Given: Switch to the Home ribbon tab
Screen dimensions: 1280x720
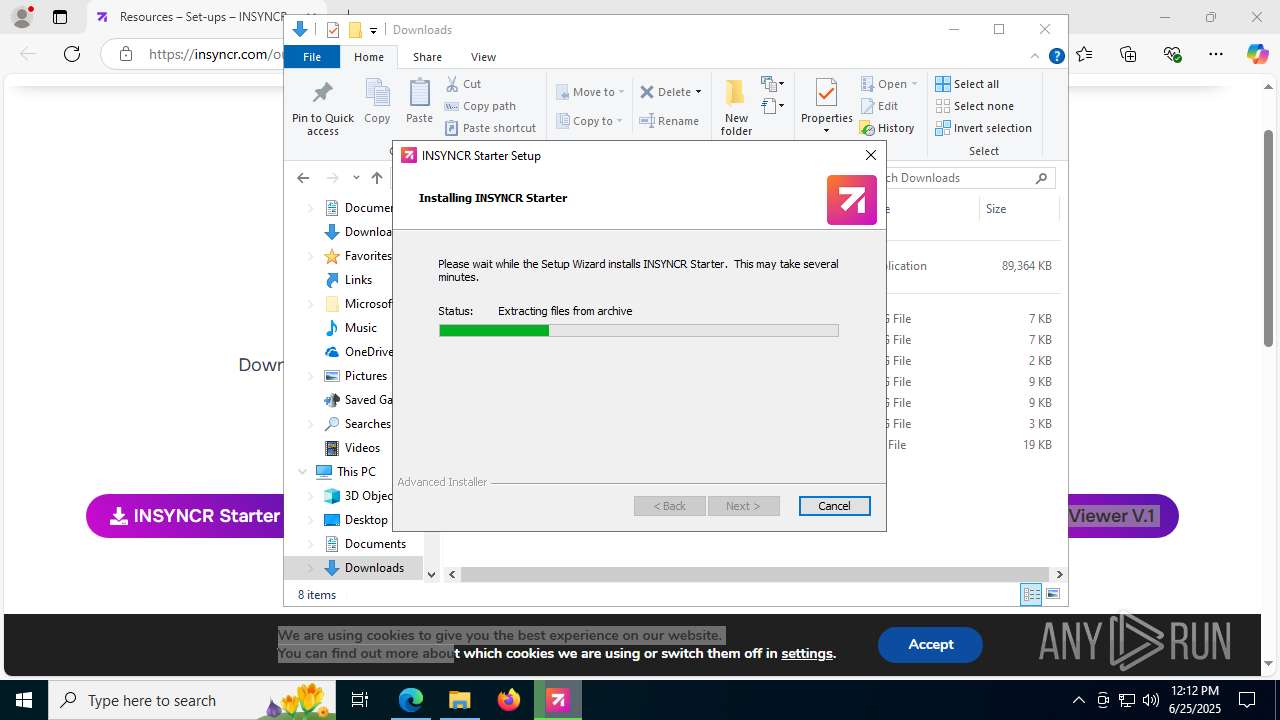Looking at the screenshot, I should pos(368,57).
